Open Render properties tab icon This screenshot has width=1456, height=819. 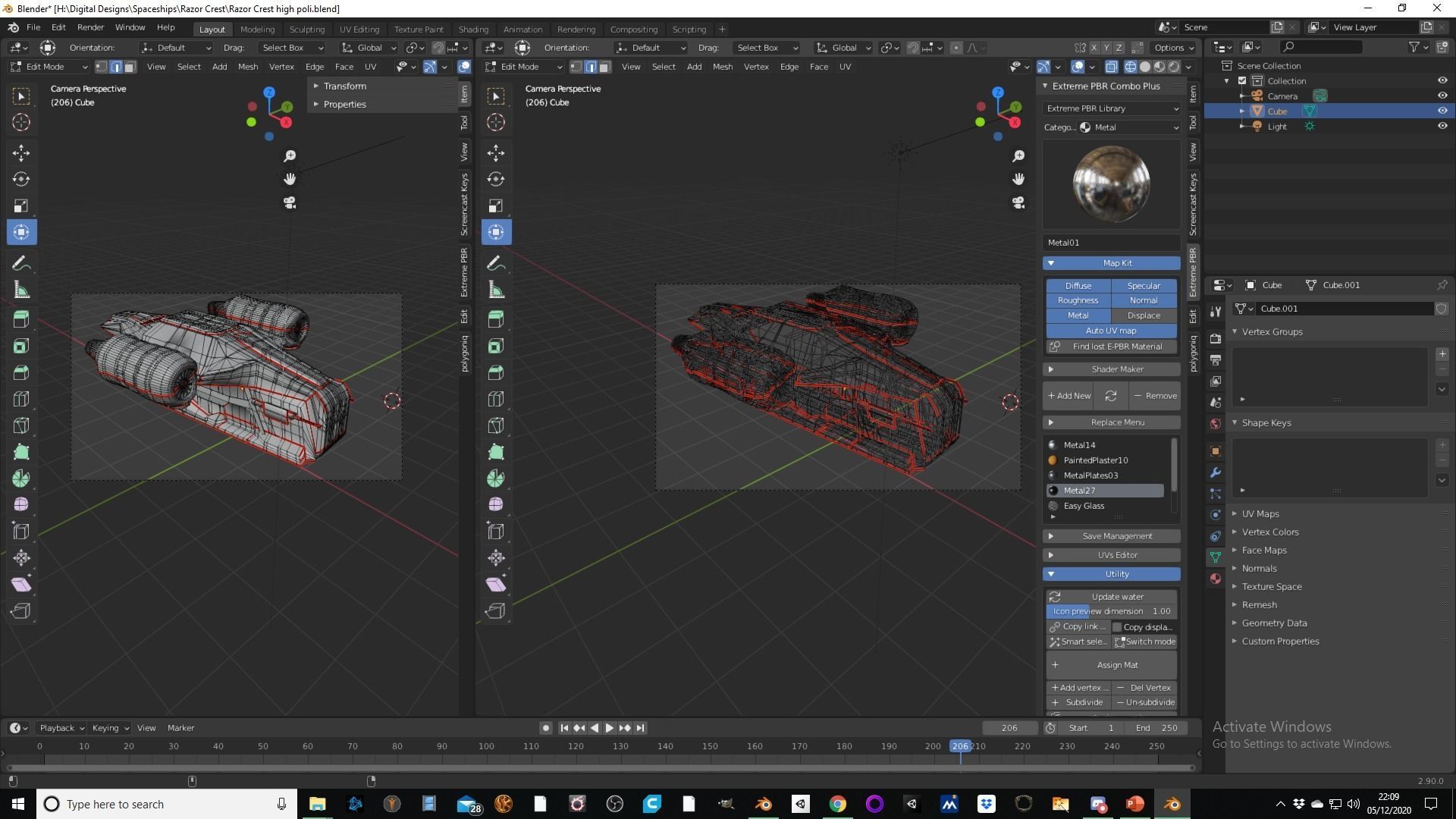[1216, 338]
